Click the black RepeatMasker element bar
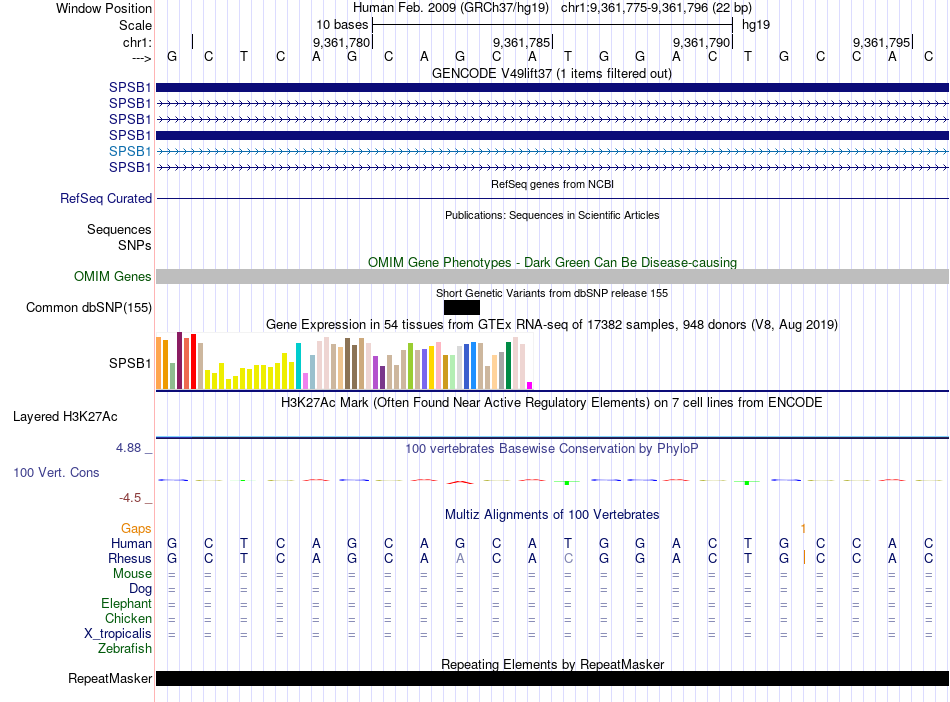The width and height of the screenshot is (950, 702). 552,678
